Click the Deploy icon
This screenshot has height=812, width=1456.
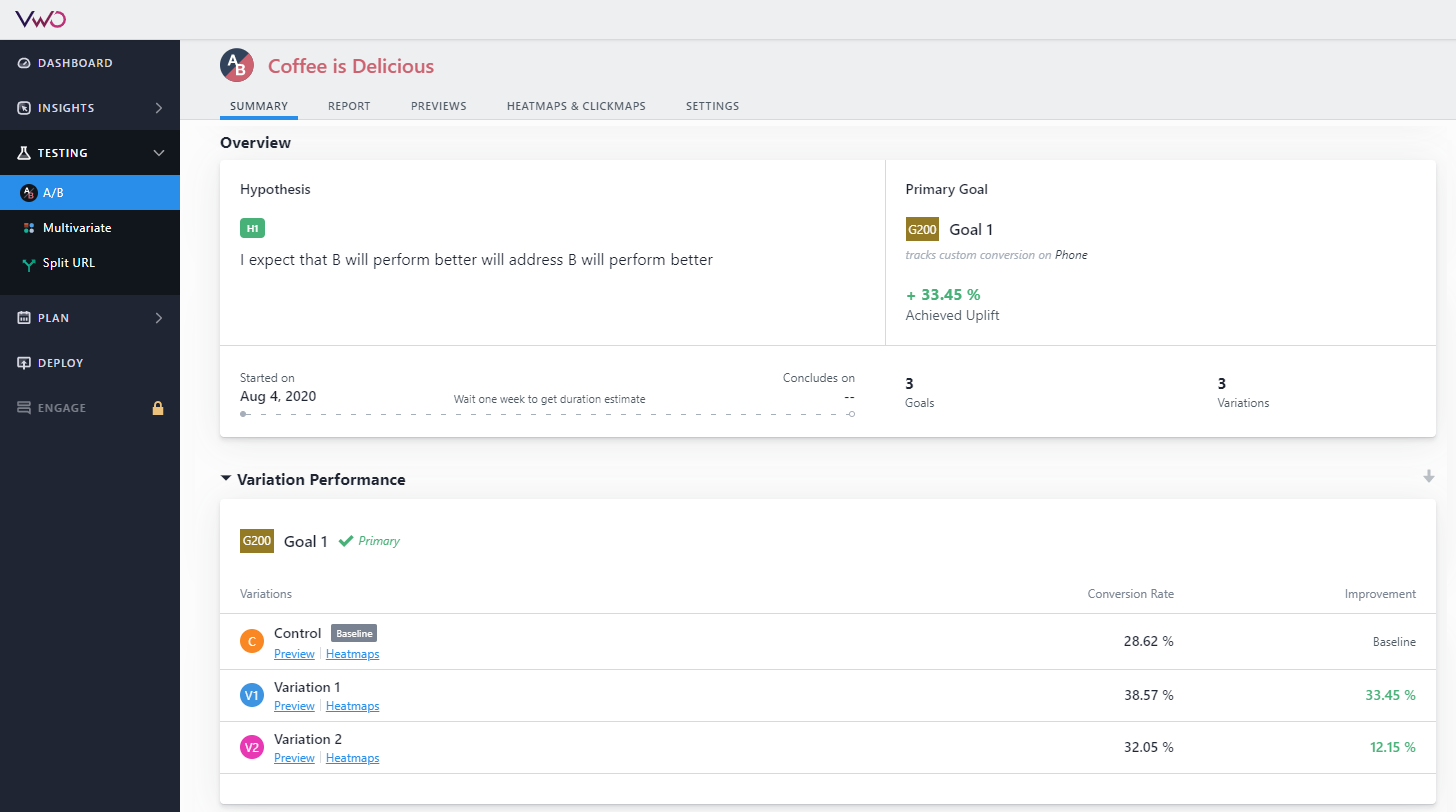click(24, 363)
